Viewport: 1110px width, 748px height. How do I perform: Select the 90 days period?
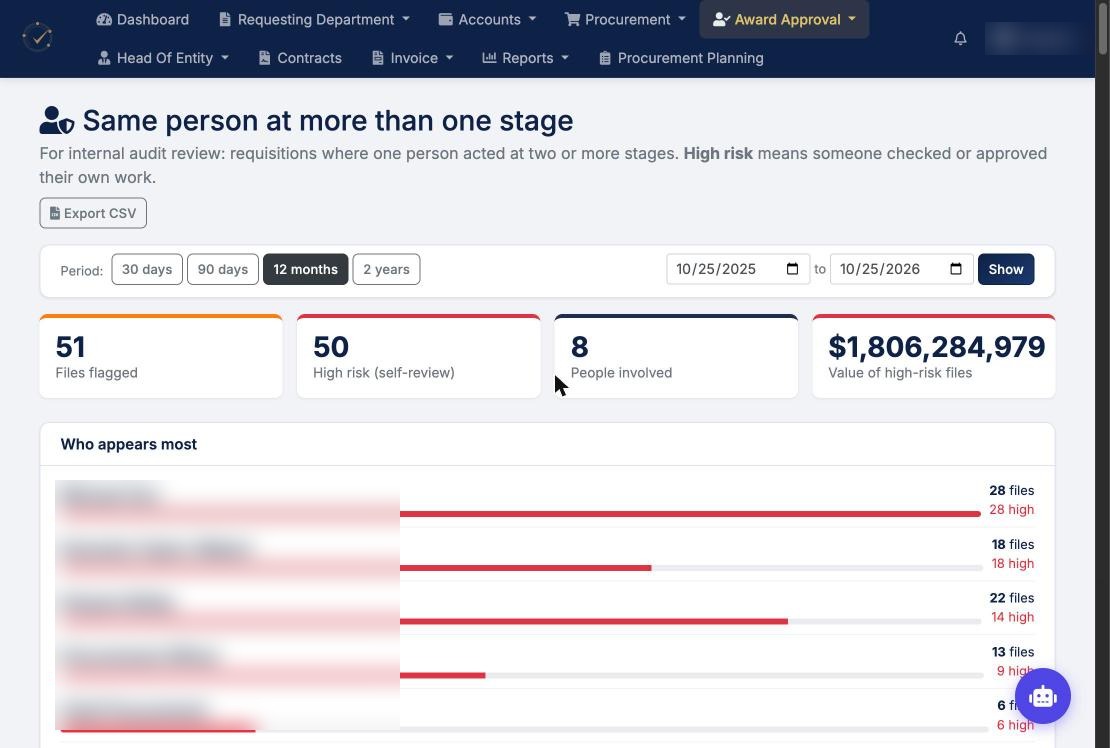[x=222, y=269]
